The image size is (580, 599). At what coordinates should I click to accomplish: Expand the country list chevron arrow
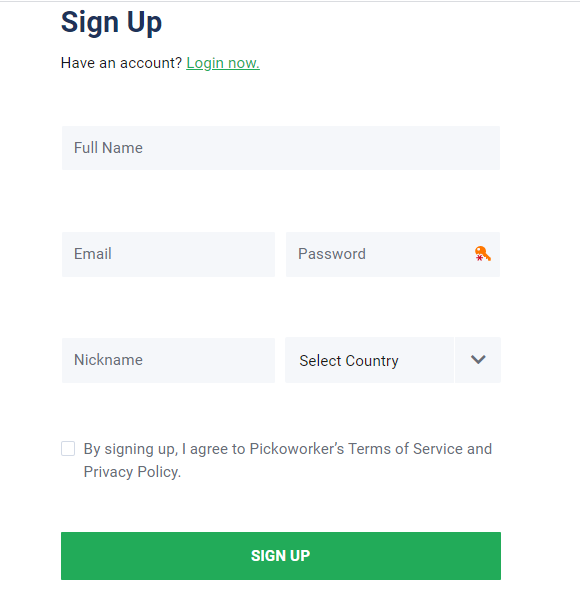[x=478, y=359]
